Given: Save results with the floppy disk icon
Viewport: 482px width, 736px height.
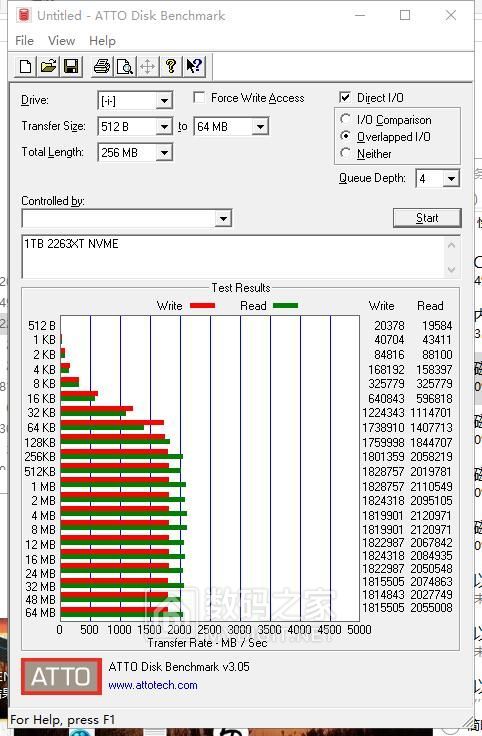Looking at the screenshot, I should pos(71,66).
